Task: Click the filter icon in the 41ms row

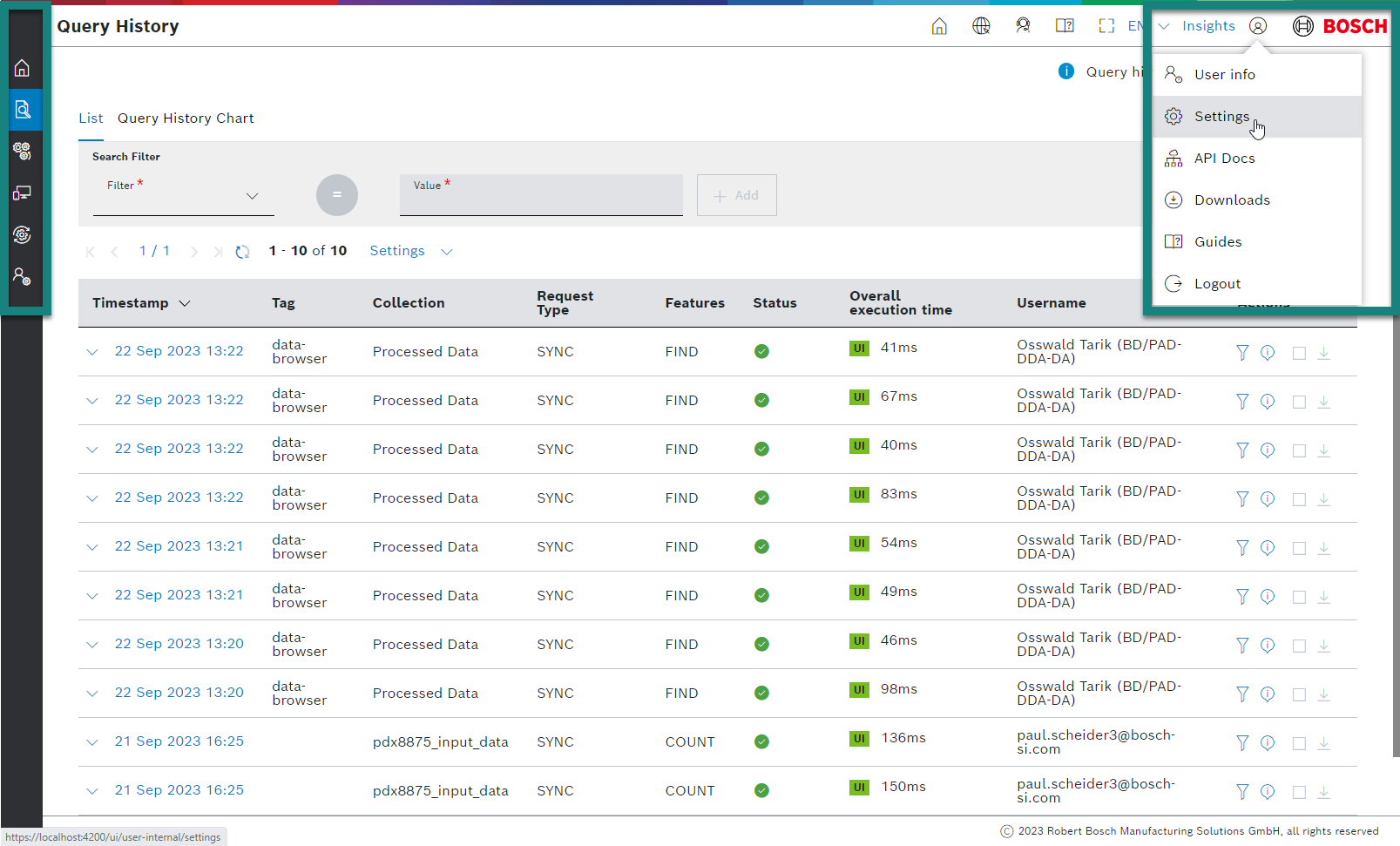Action: tap(1242, 353)
